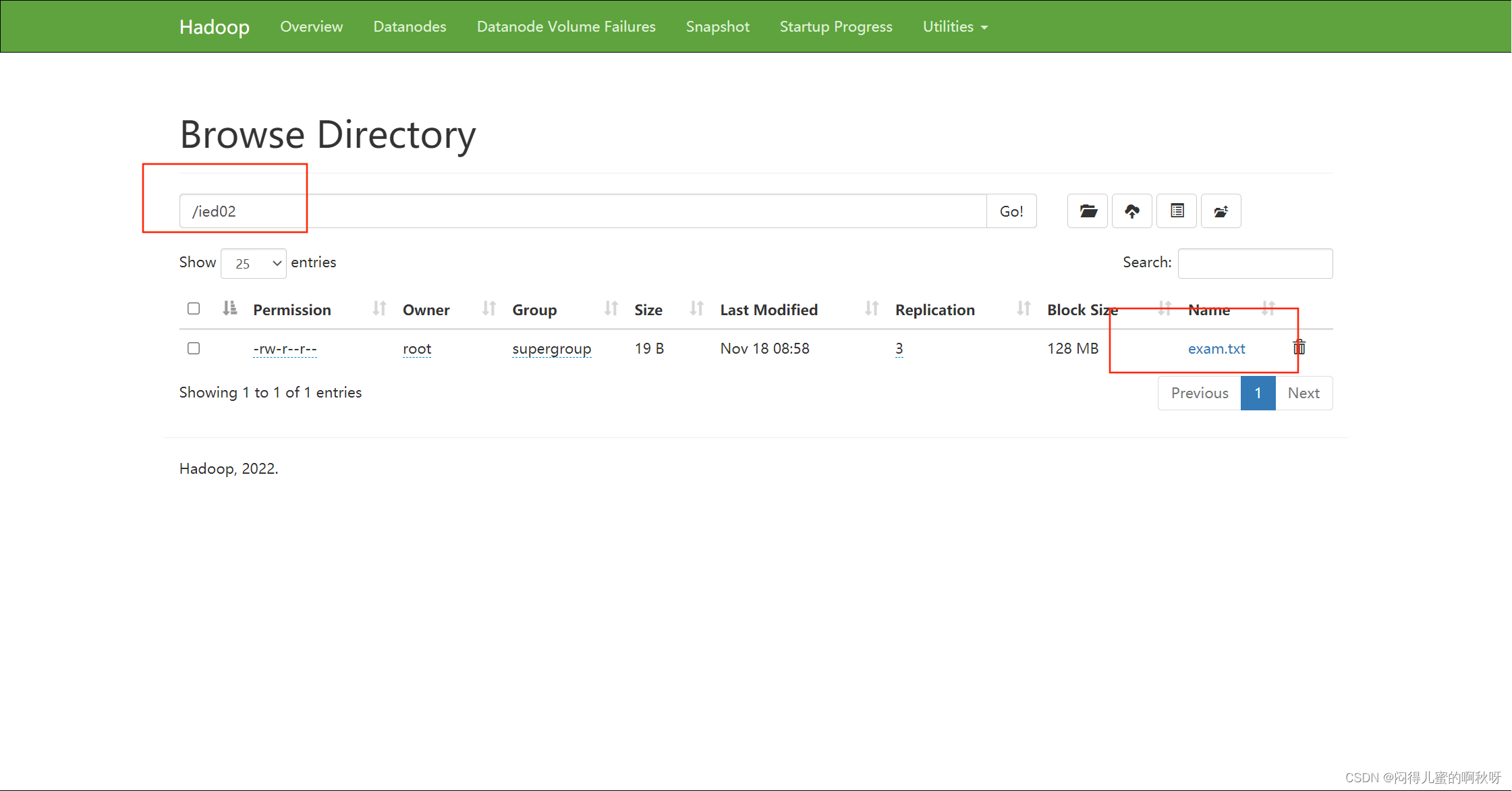Image resolution: width=1512 pixels, height=791 pixels.
Task: Tick the checkbox for exam.txt row
Action: tap(194, 348)
